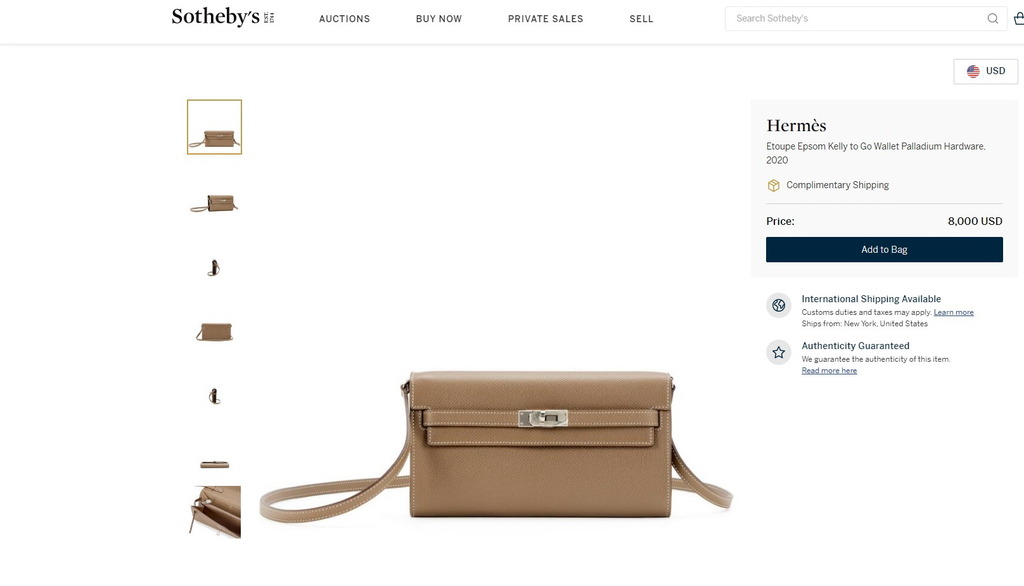The image size is (1024, 586).
Task: Click the search magnifier icon
Action: coord(993,18)
